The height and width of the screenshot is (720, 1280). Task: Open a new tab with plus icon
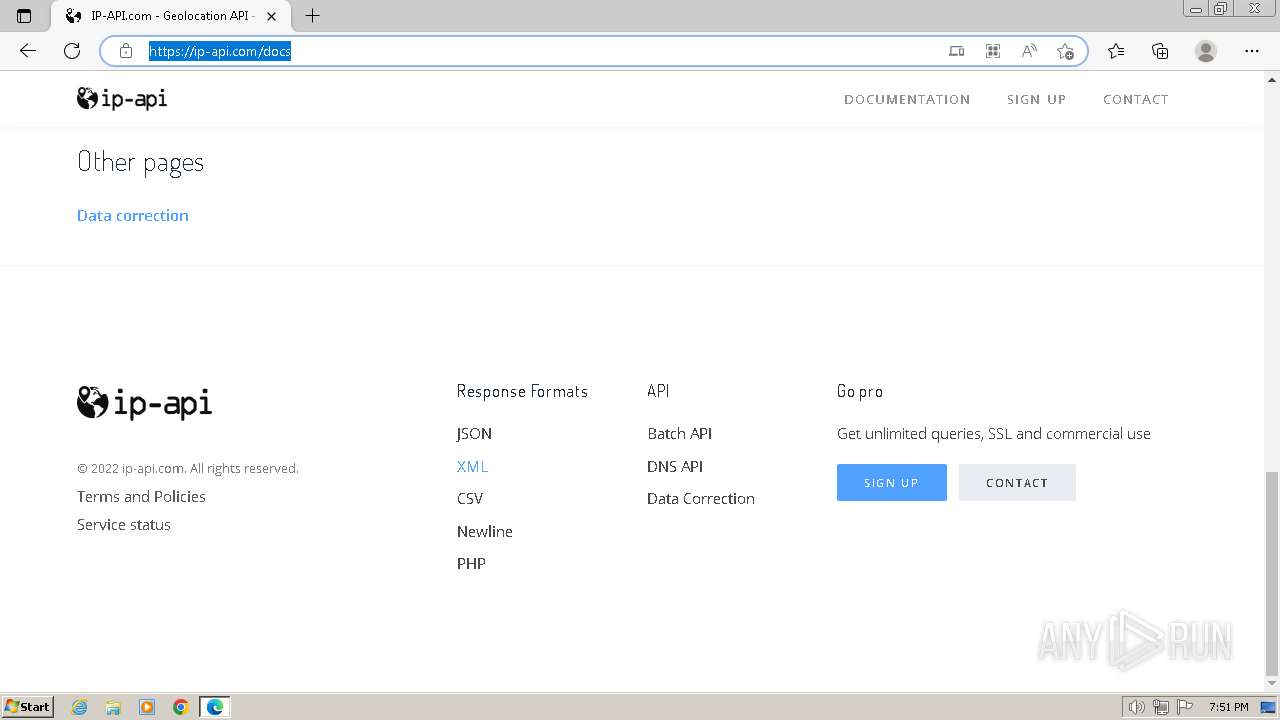tap(312, 16)
